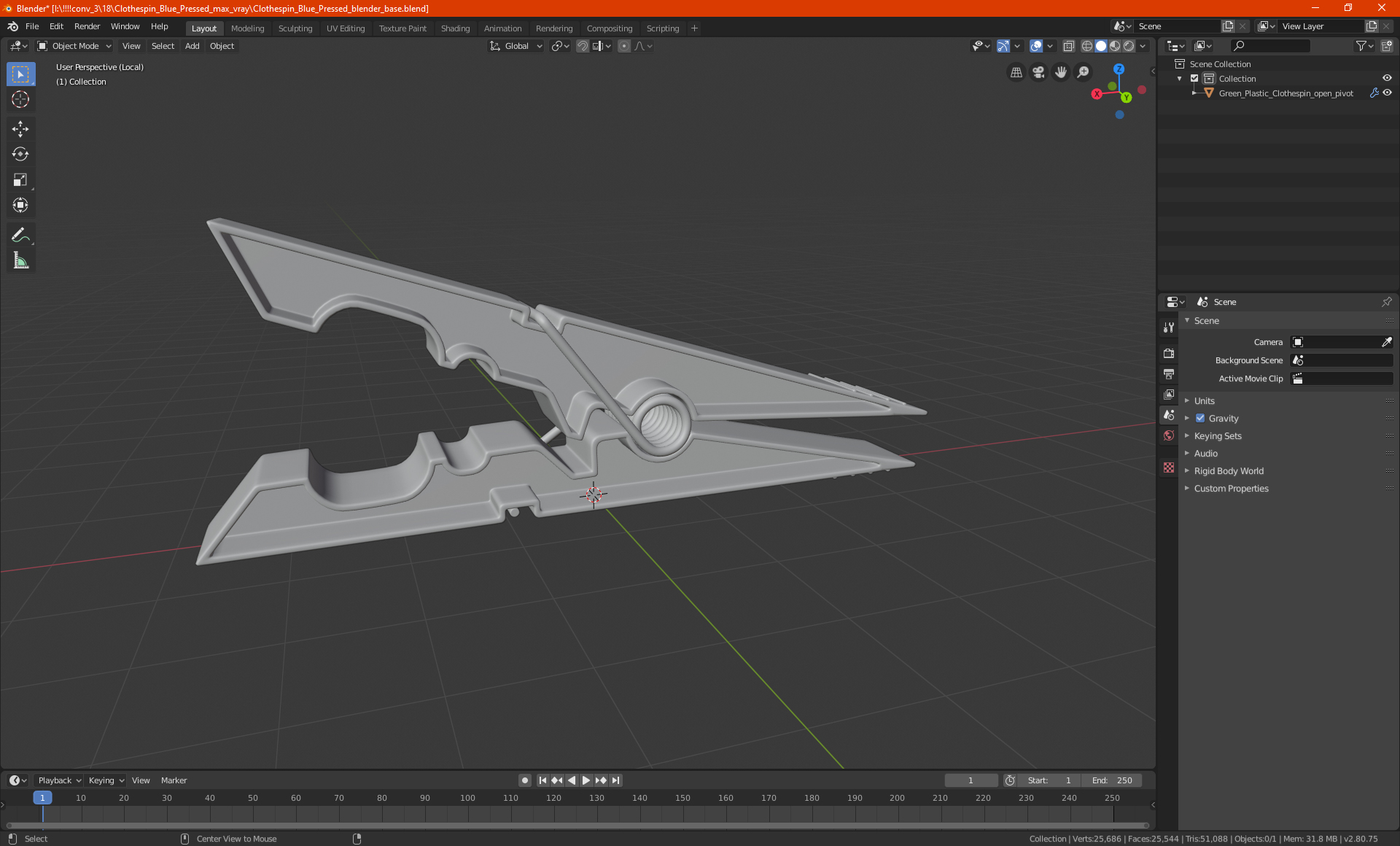
Task: Select the Measure tool
Action: 20,260
